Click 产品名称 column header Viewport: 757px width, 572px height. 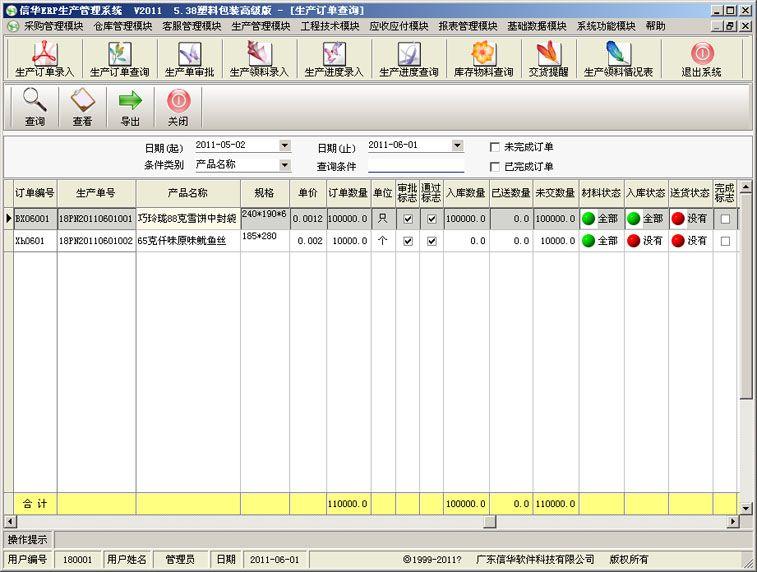(x=188, y=193)
